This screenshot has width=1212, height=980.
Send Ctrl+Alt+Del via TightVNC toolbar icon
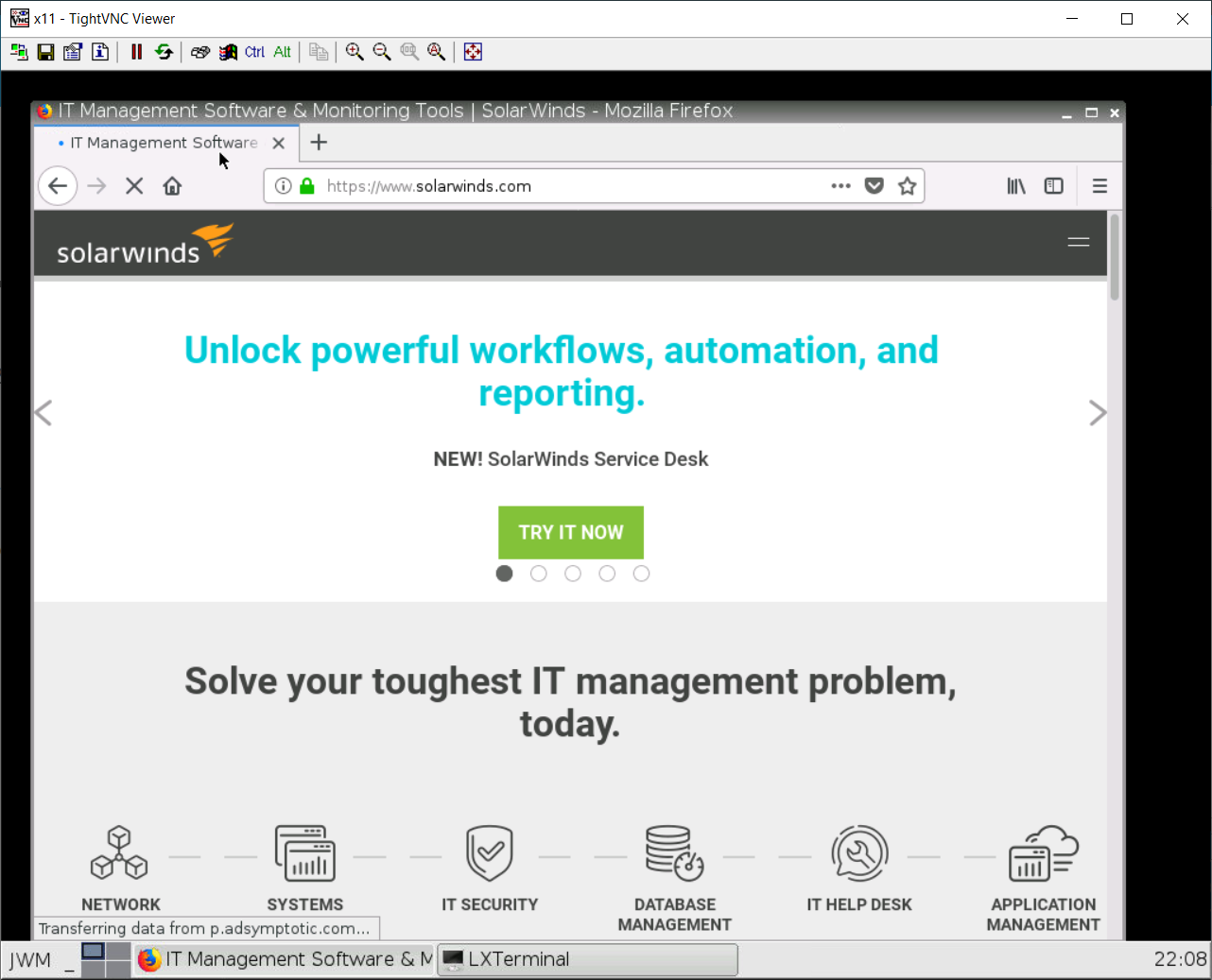pos(200,52)
